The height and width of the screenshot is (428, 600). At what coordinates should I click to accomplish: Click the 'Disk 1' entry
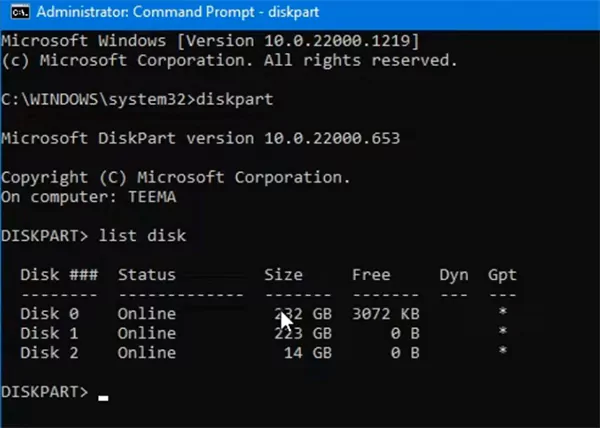coord(50,333)
